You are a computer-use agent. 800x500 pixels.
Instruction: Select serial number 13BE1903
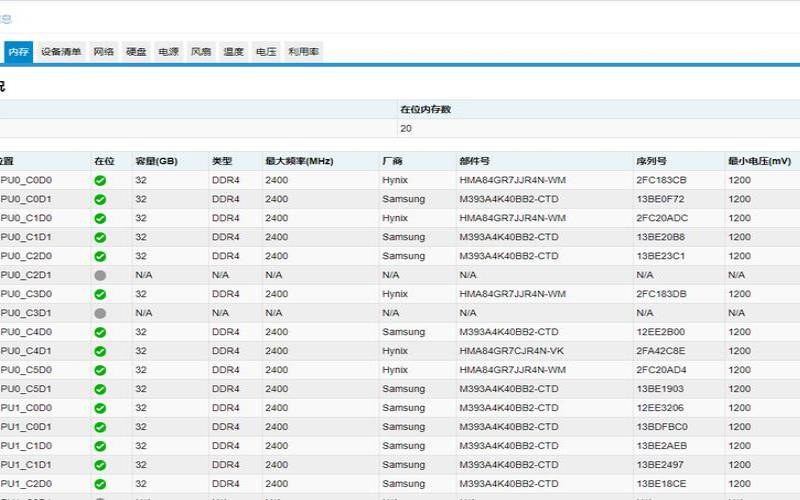(660, 389)
